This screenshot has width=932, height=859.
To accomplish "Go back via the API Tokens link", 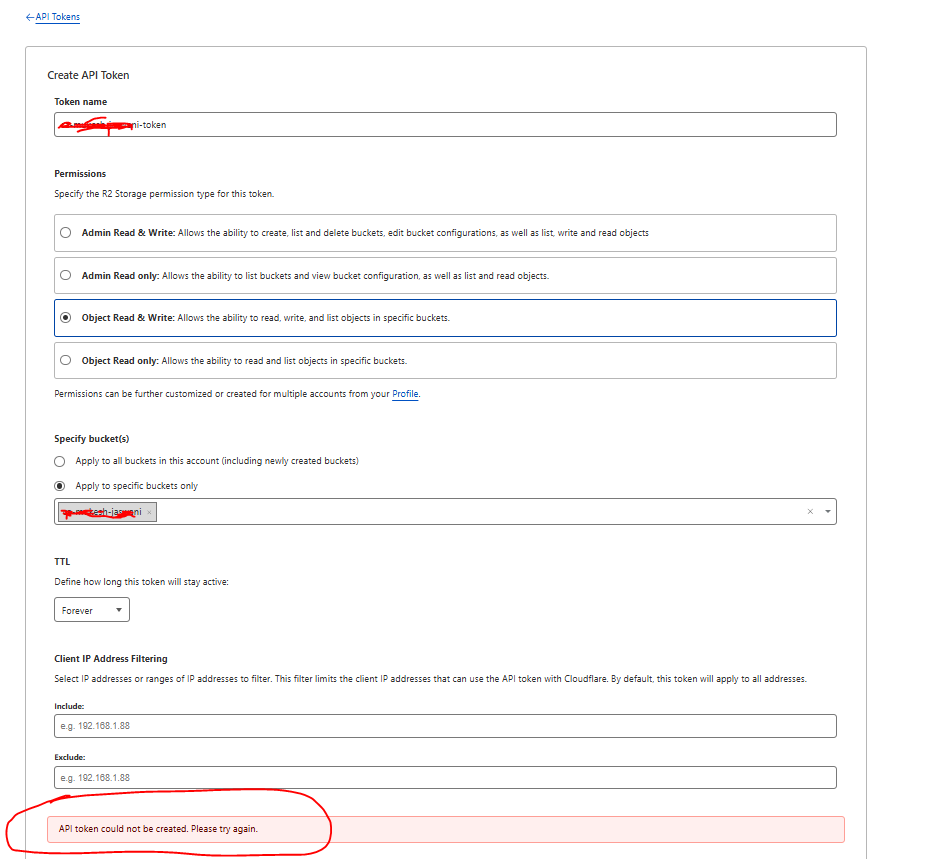I will coord(57,17).
